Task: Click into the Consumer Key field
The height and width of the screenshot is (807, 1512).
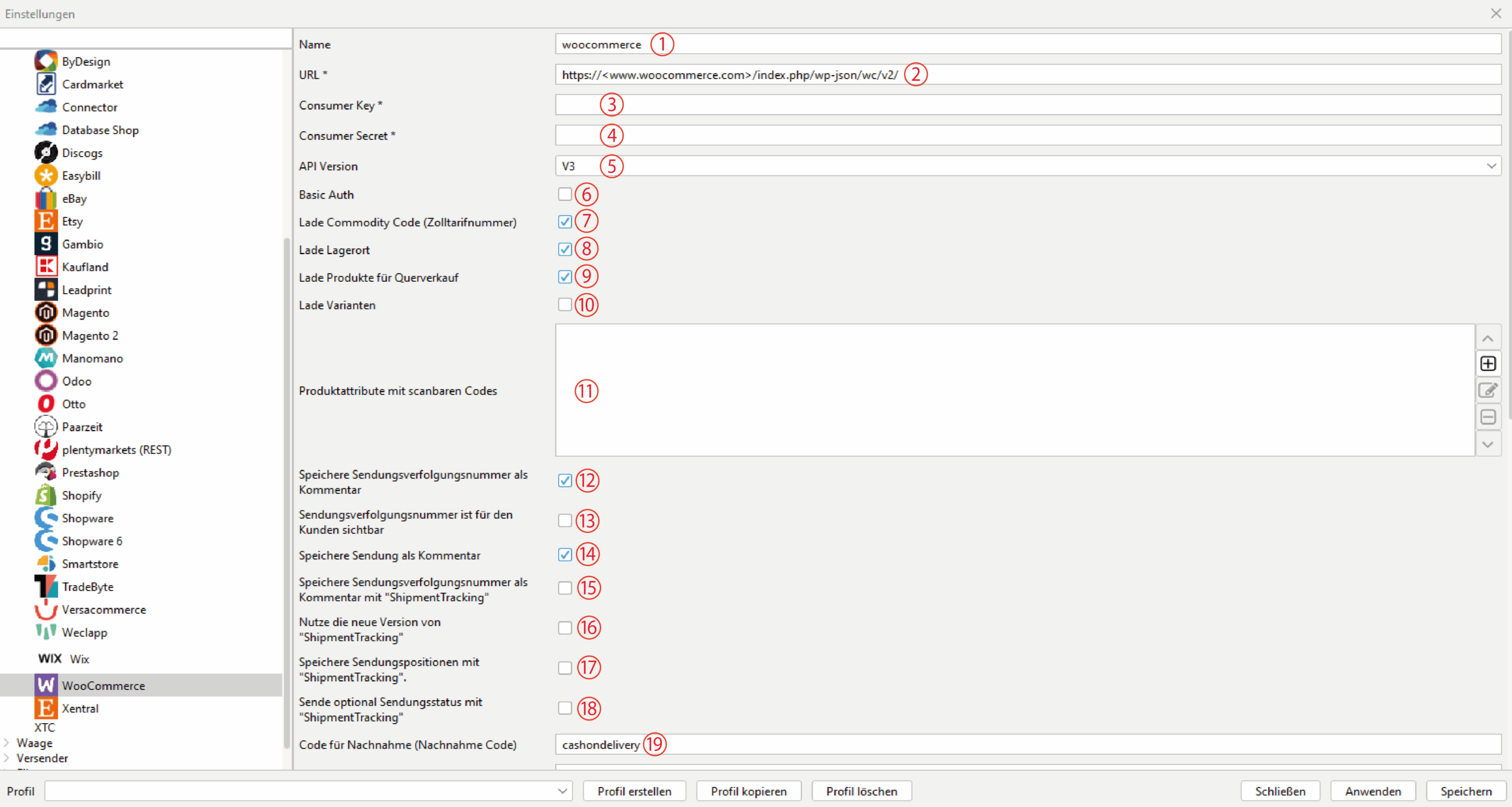Action: 1028,105
